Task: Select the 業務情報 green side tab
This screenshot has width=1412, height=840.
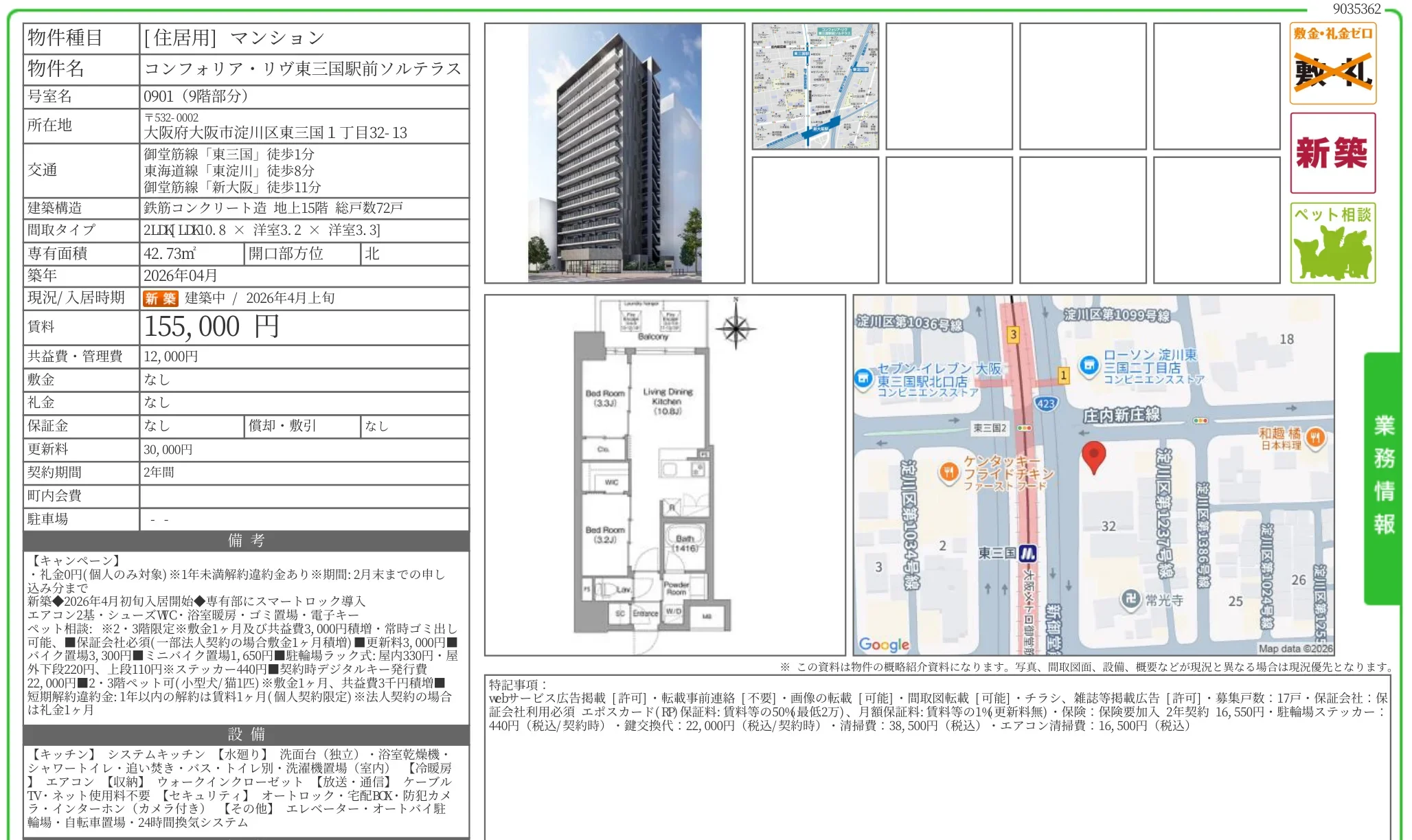Action: pyautogui.click(x=1383, y=477)
